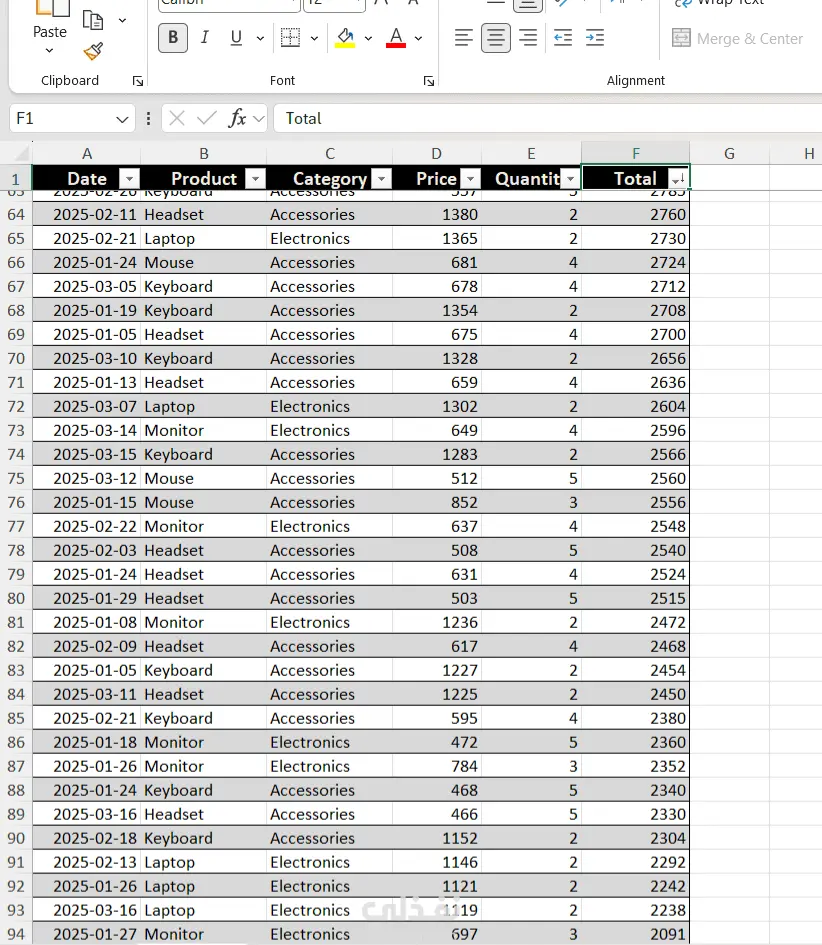The image size is (822, 945).
Task: Expand the Copy dropdown arrow
Action: click(x=122, y=20)
